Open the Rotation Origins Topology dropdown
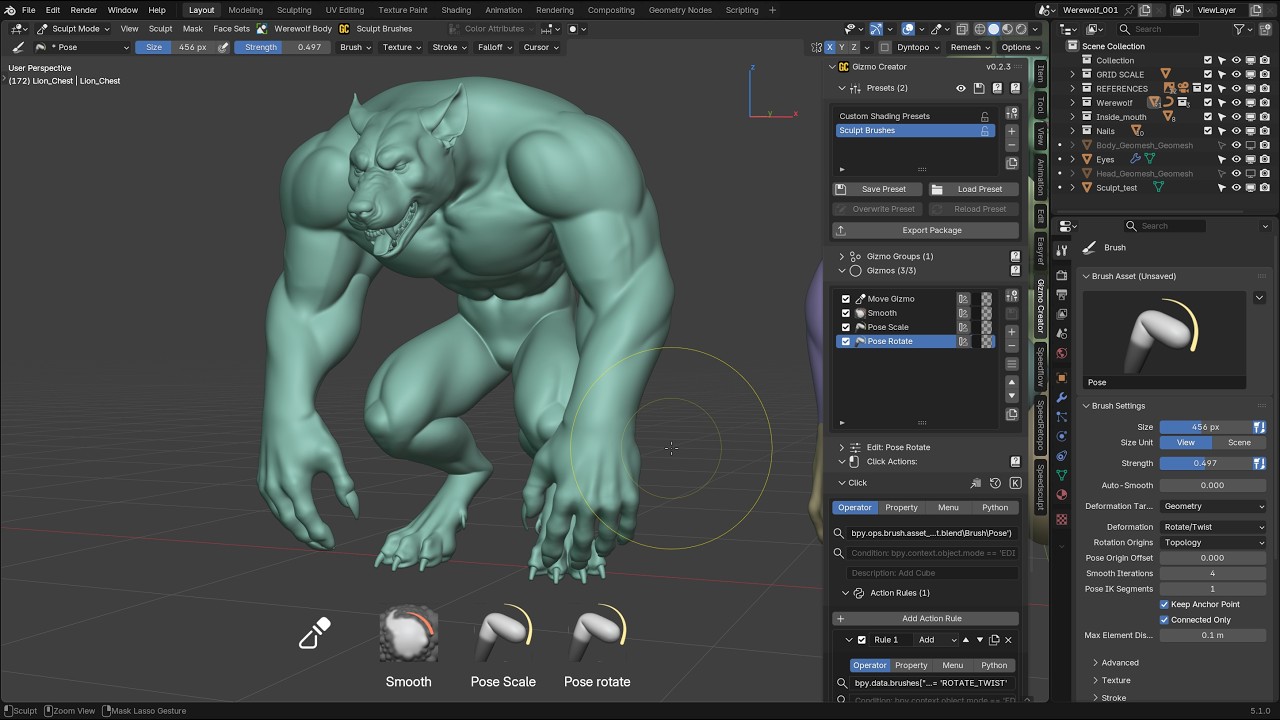Image resolution: width=1280 pixels, height=720 pixels. (x=1213, y=542)
